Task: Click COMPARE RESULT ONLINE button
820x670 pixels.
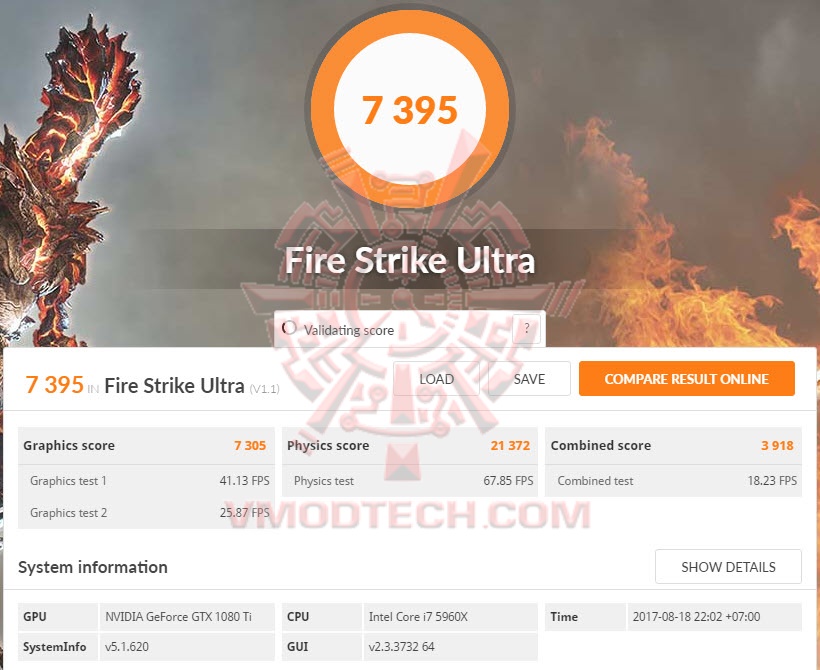Action: 687,379
